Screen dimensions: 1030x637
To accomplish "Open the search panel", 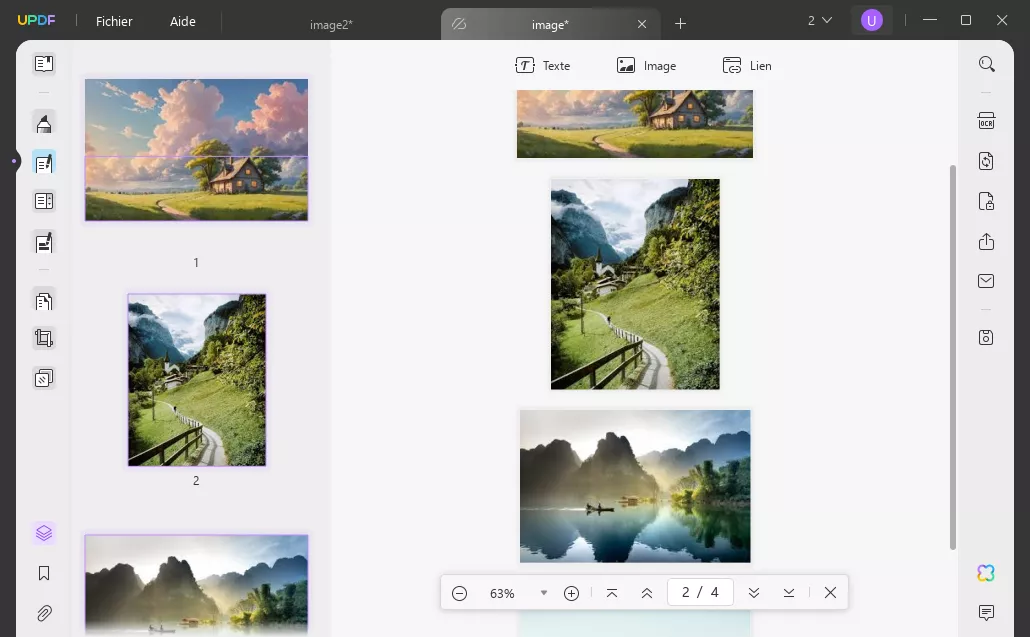I will pyautogui.click(x=986, y=63).
